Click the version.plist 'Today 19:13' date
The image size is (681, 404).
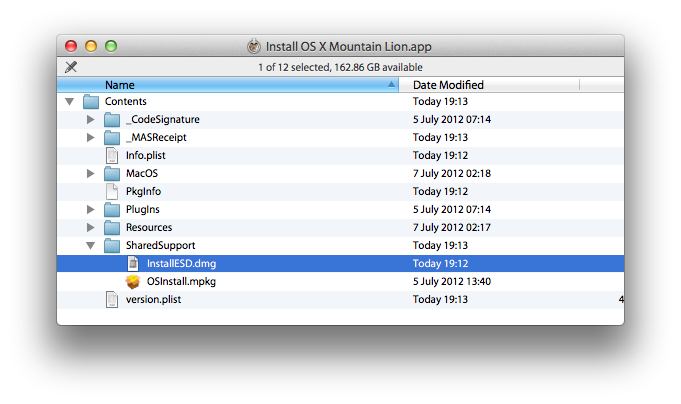[440, 300]
